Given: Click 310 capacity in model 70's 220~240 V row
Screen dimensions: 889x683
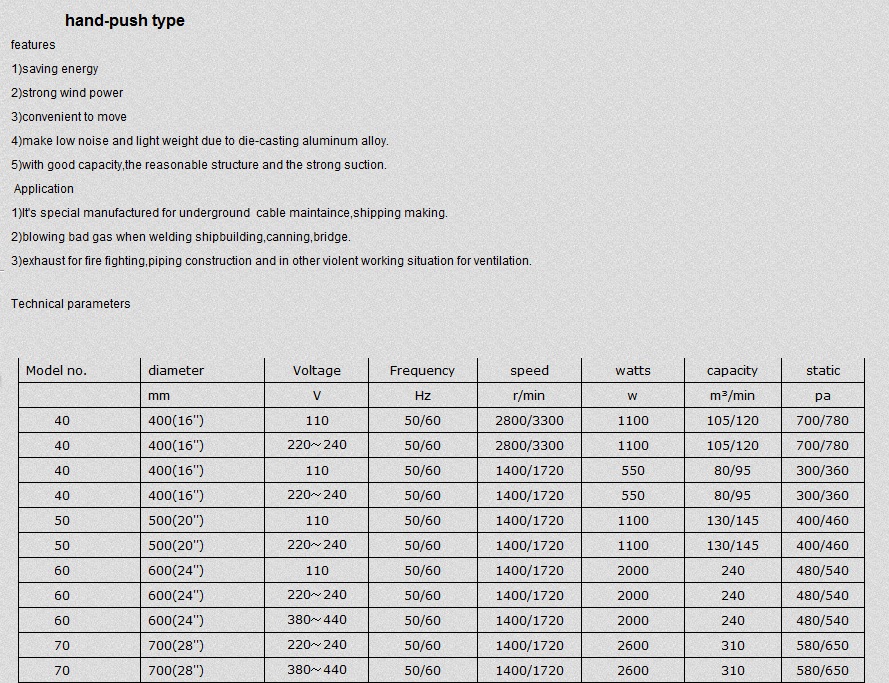Looking at the screenshot, I should (733, 645).
